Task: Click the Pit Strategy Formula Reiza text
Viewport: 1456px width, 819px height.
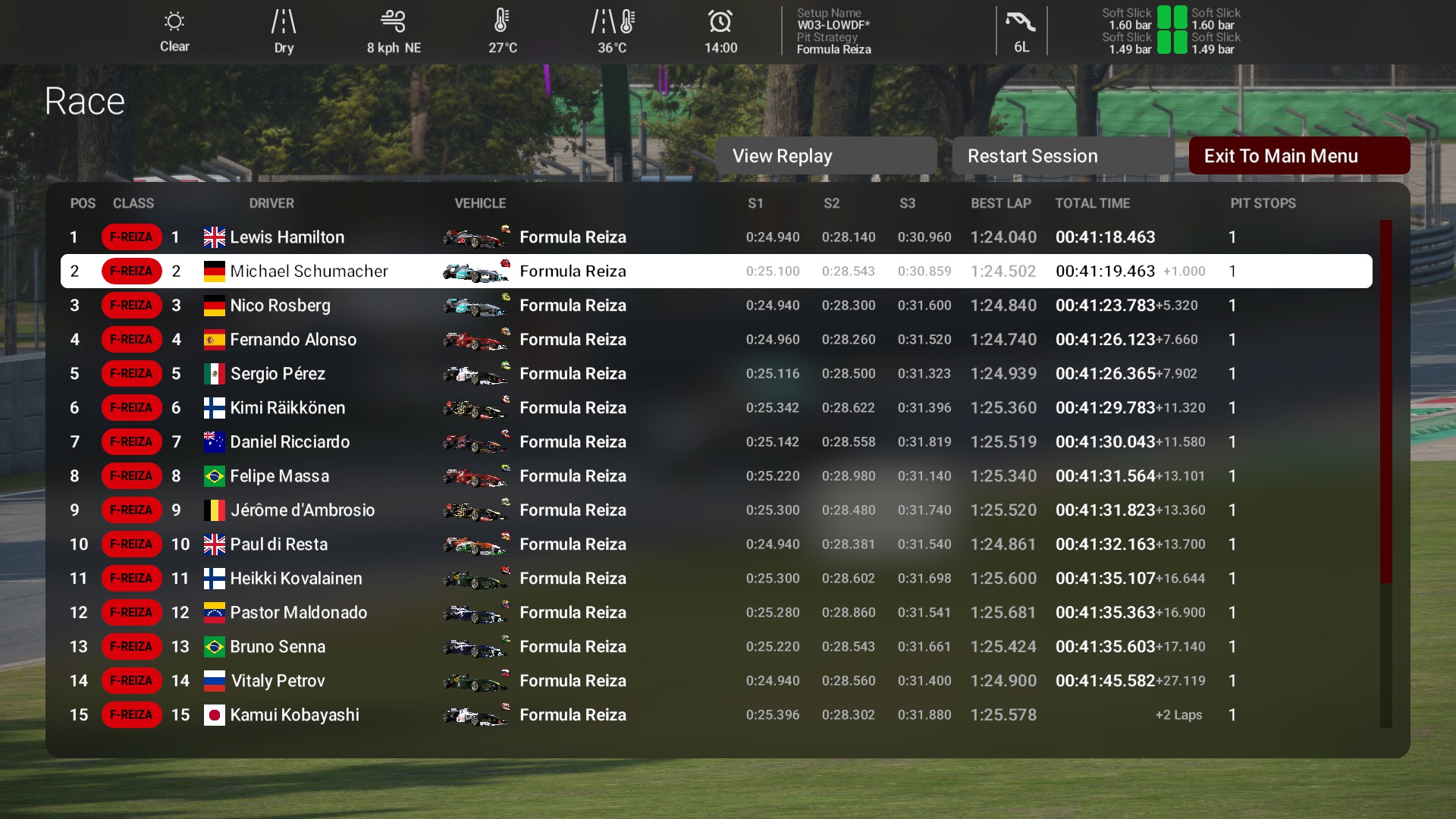Action: [x=833, y=49]
